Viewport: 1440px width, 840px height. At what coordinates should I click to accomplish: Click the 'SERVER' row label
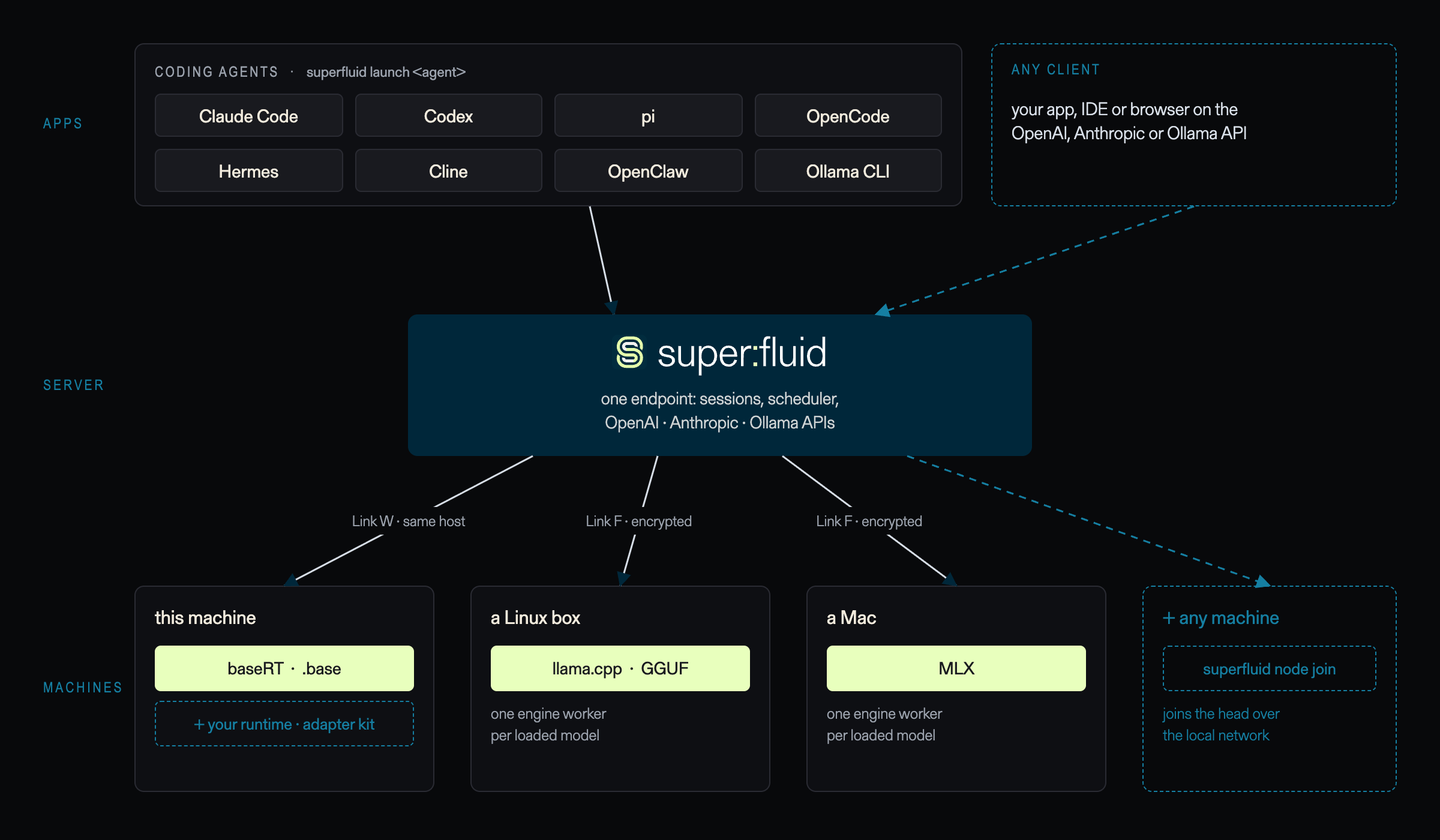(x=73, y=385)
